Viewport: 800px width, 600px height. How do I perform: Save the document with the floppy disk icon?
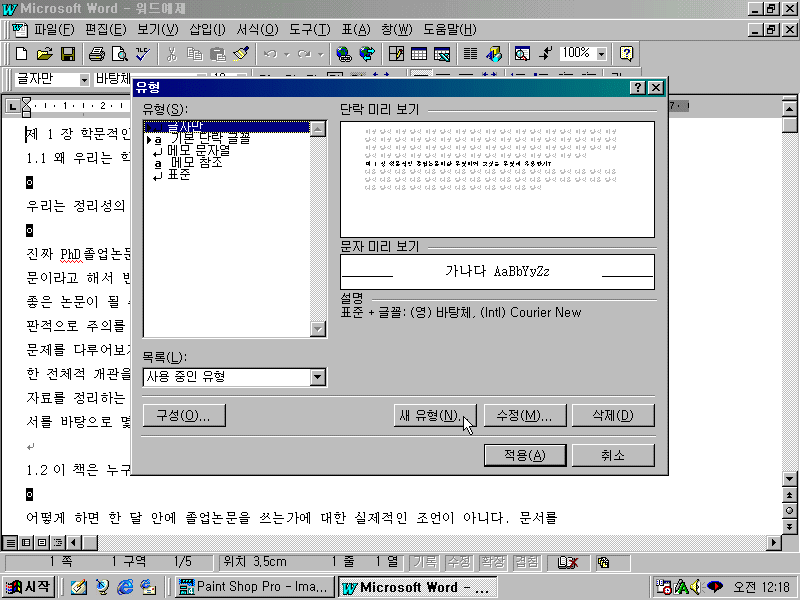point(67,54)
